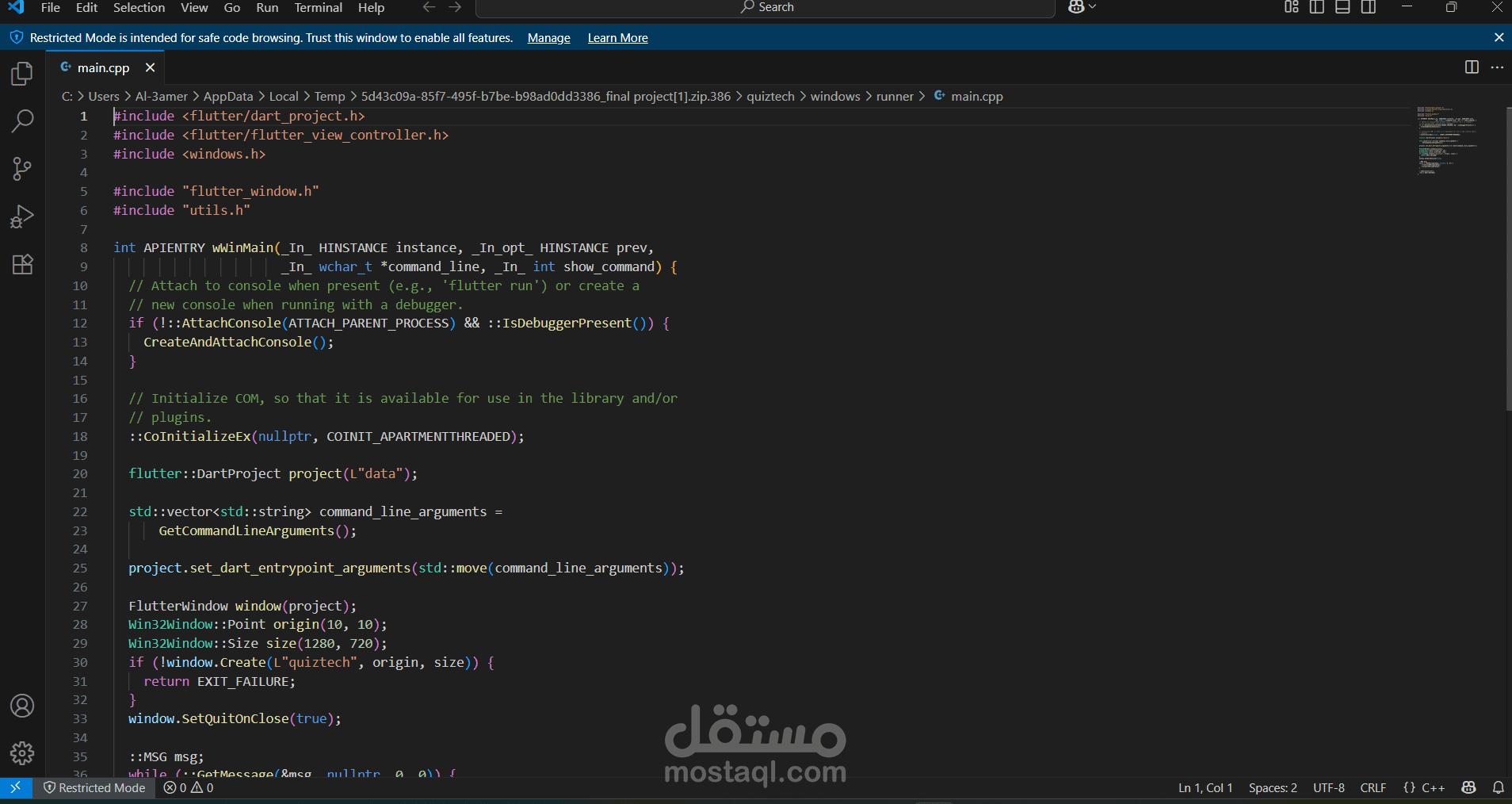
Task: Expand the windows breadcrumb
Action: click(835, 96)
